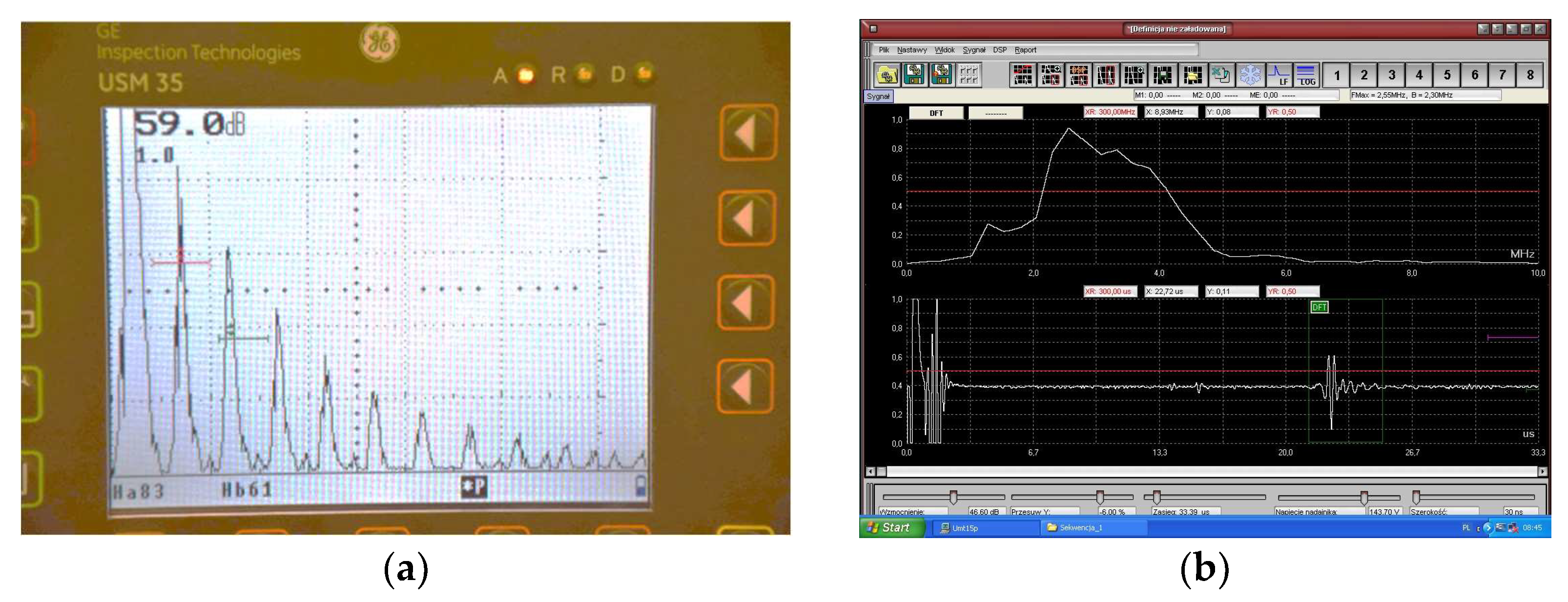Select the Sygnał tab below toolbar
This screenshot has width=1568, height=602.
[x=878, y=96]
